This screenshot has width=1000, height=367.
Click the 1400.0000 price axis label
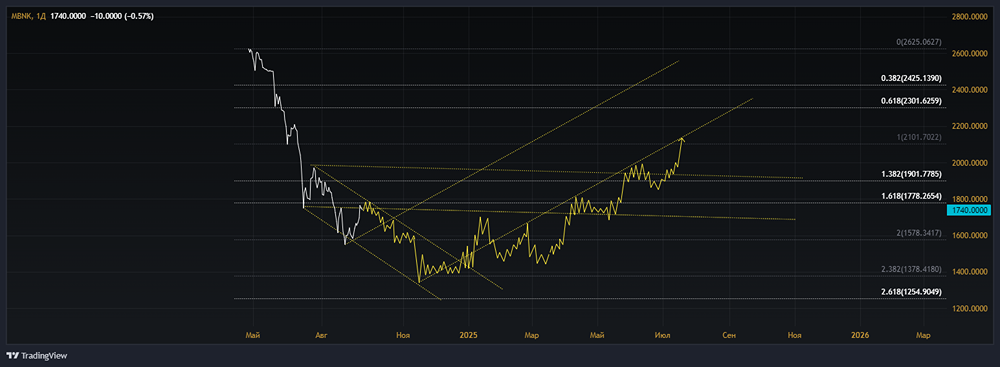tap(969, 272)
